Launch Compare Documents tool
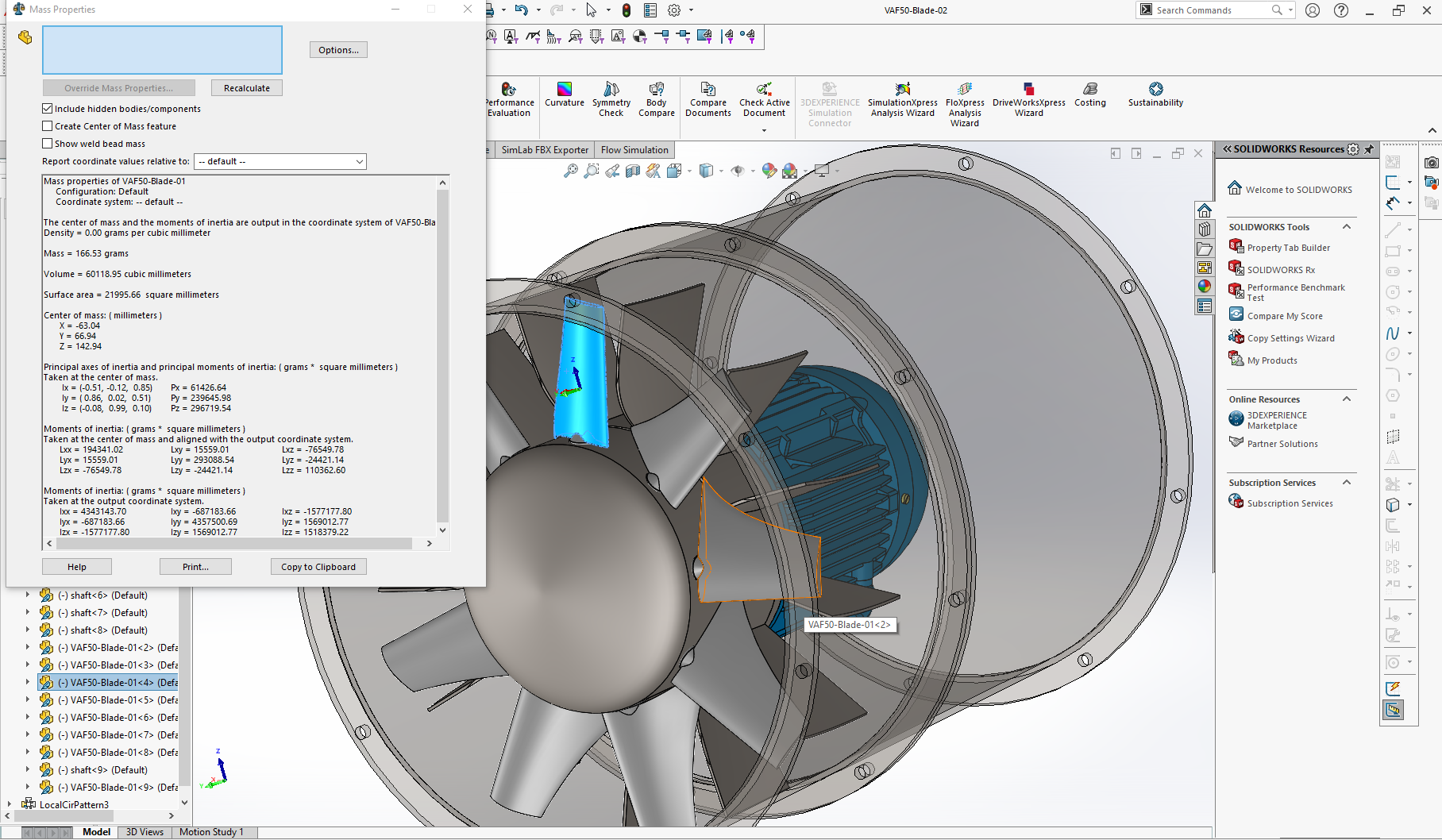Screen dimensions: 1442x840 click(x=708, y=99)
